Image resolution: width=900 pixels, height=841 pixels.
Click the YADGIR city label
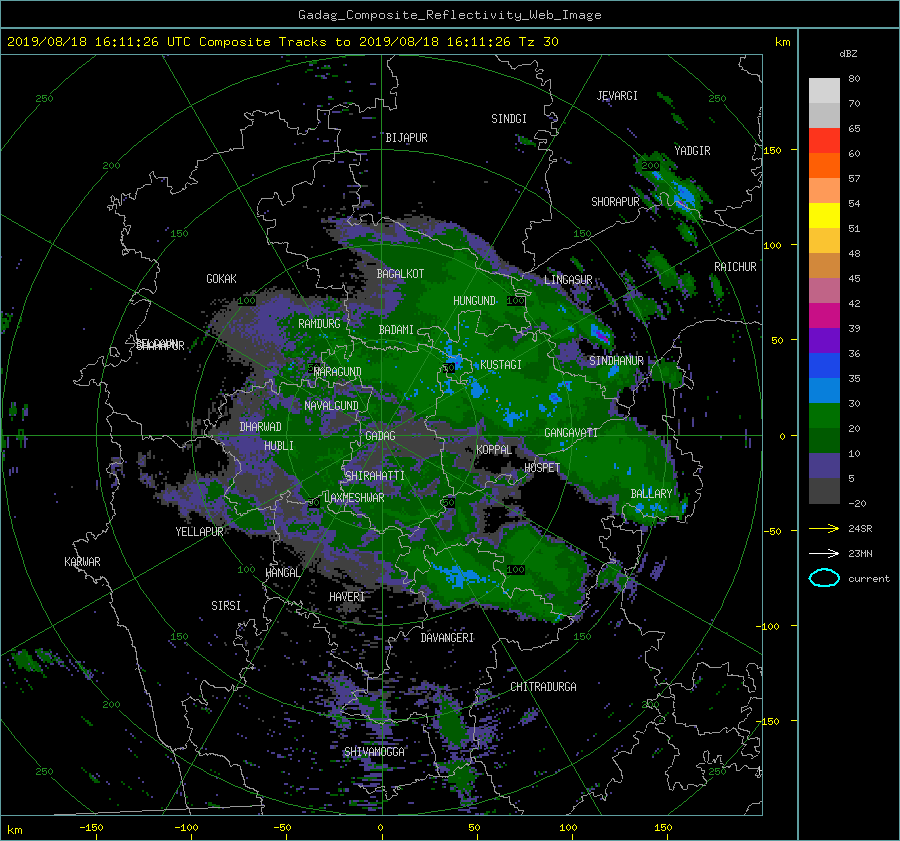(692, 151)
